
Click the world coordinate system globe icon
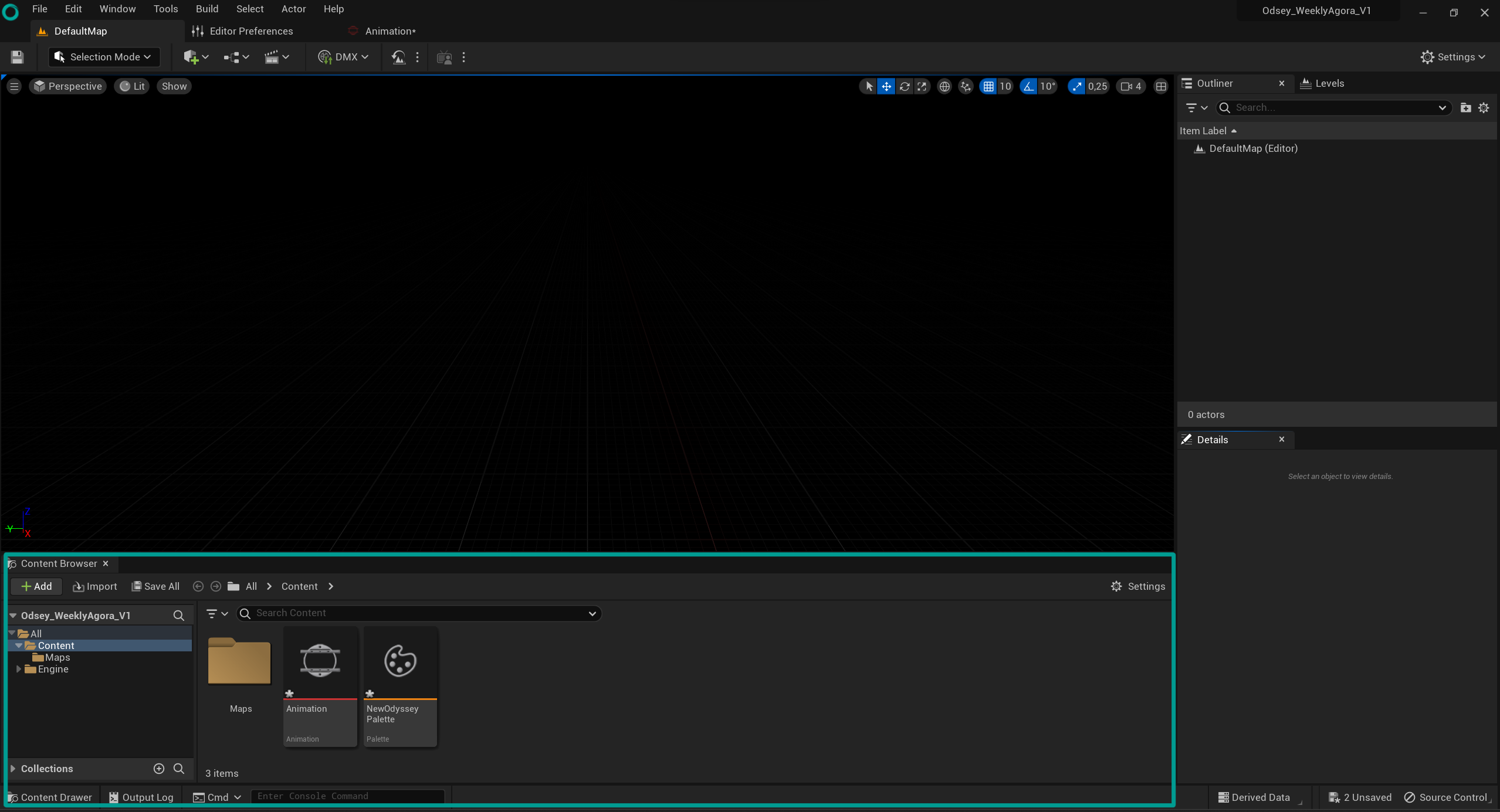944,87
